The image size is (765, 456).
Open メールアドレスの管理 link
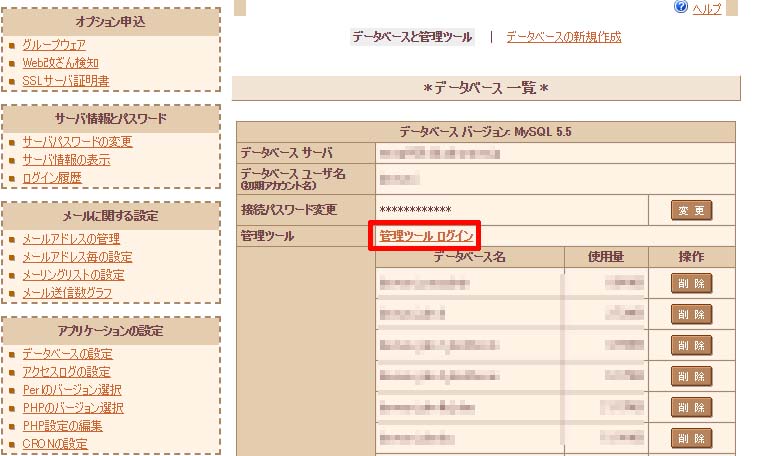71,239
